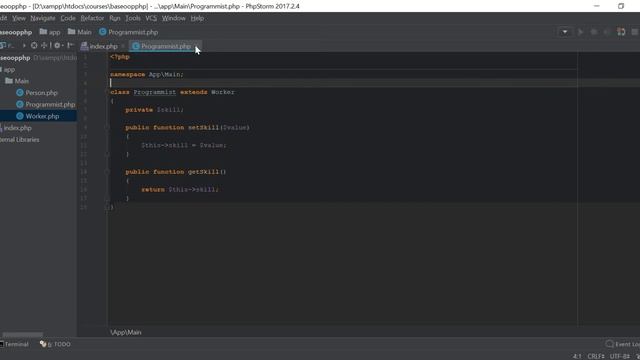The image size is (640, 360).
Task: Select the app folder in project tree
Action: (x=9, y=70)
